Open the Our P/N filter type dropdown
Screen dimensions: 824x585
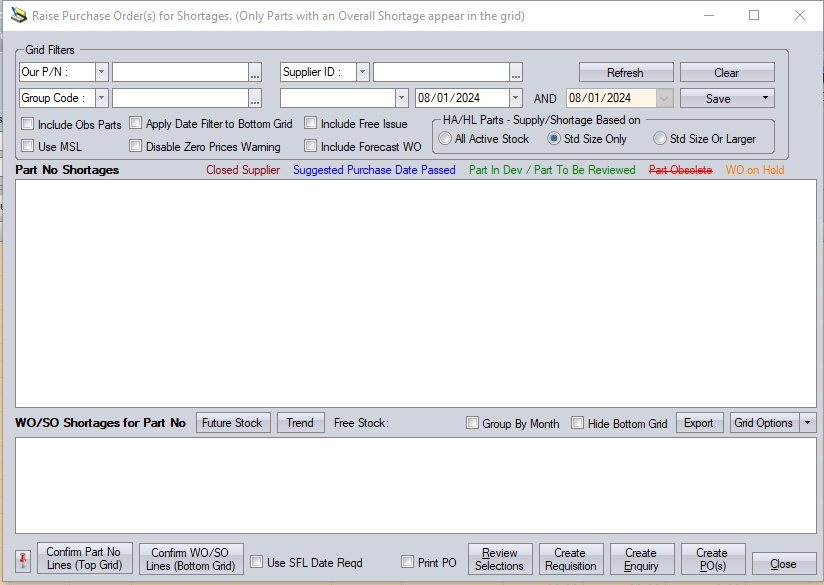101,72
